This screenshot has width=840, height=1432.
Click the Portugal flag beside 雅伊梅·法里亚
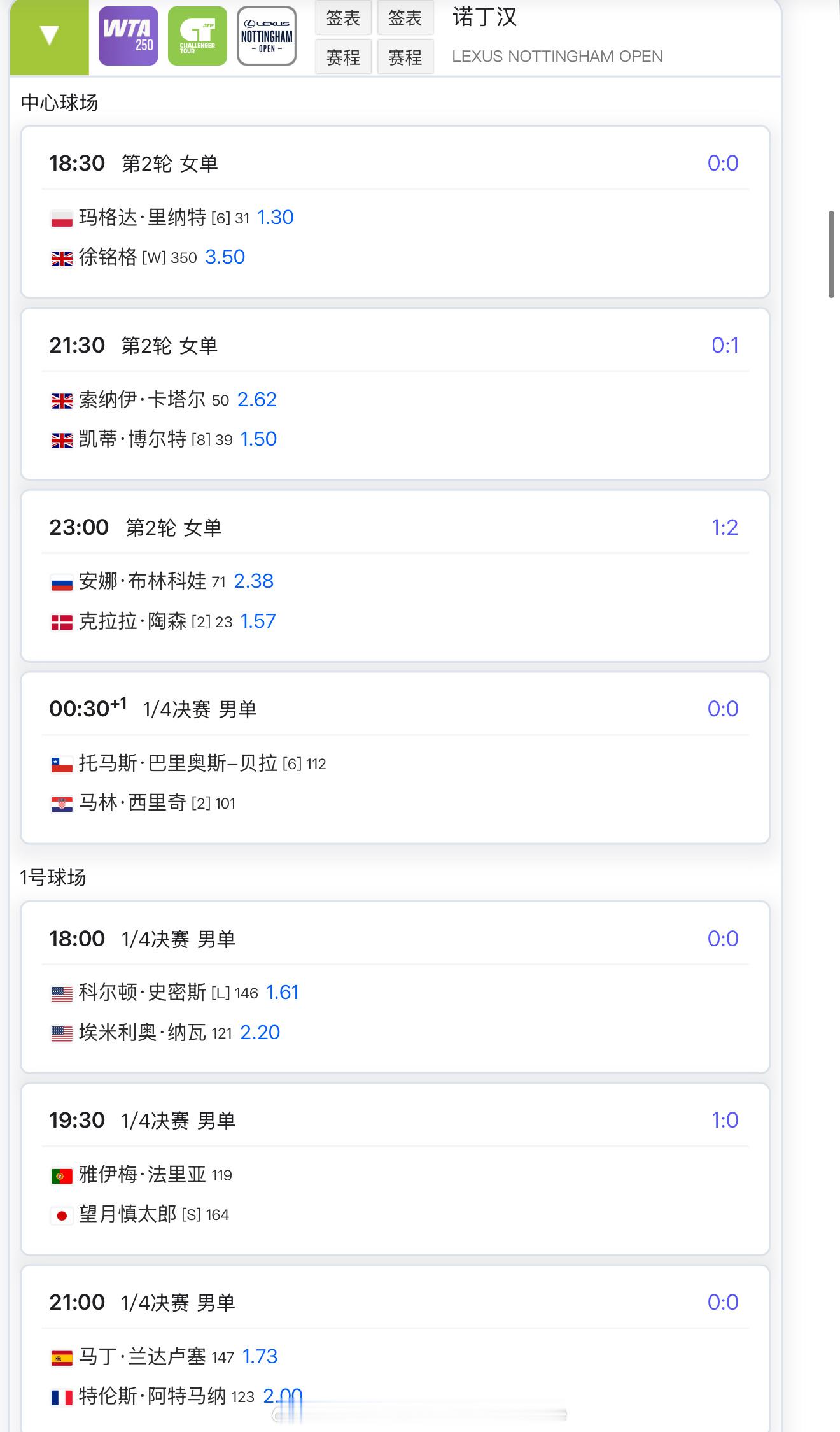pos(62,1175)
